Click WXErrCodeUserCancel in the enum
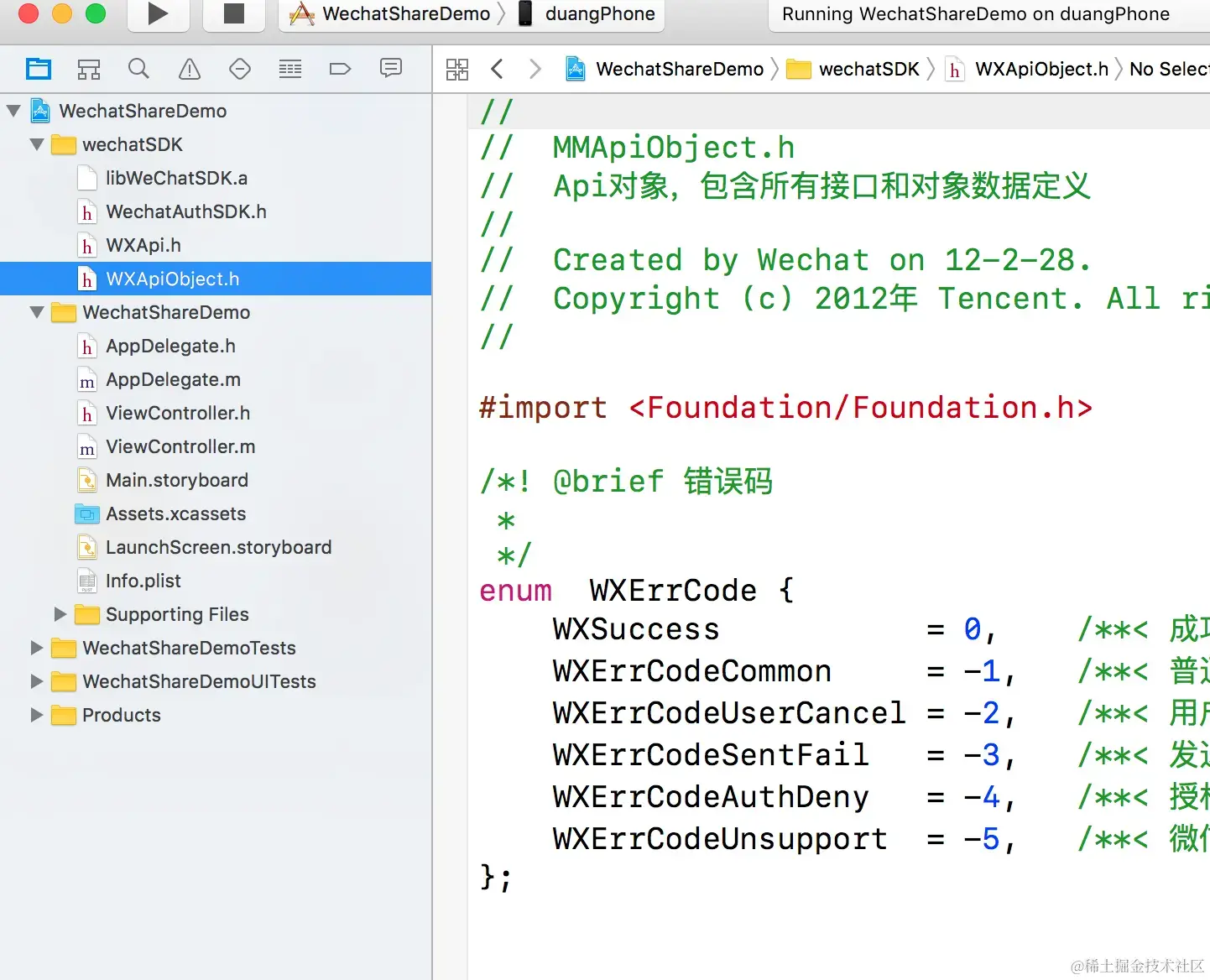Viewport: 1210px width, 980px height. 729,713
